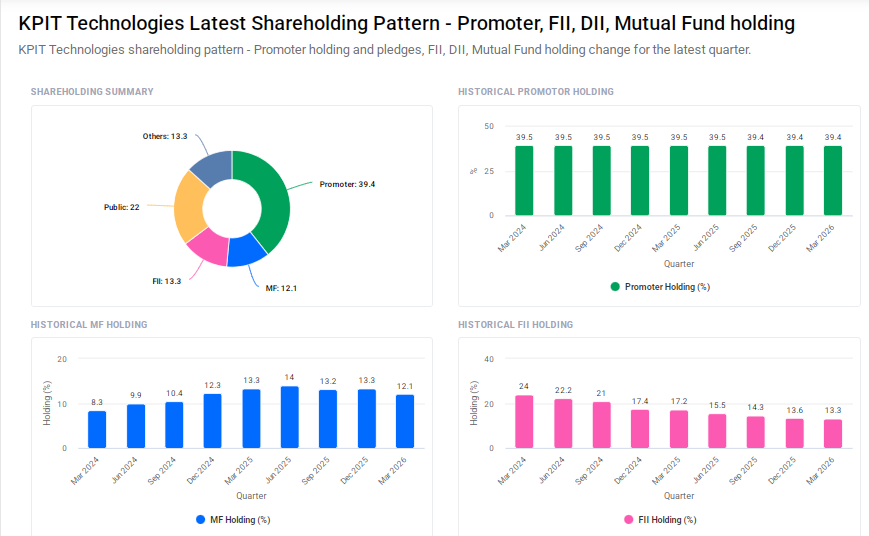Click the Mar 2026 promoter holding bar
869x536 pixels.
(x=833, y=181)
